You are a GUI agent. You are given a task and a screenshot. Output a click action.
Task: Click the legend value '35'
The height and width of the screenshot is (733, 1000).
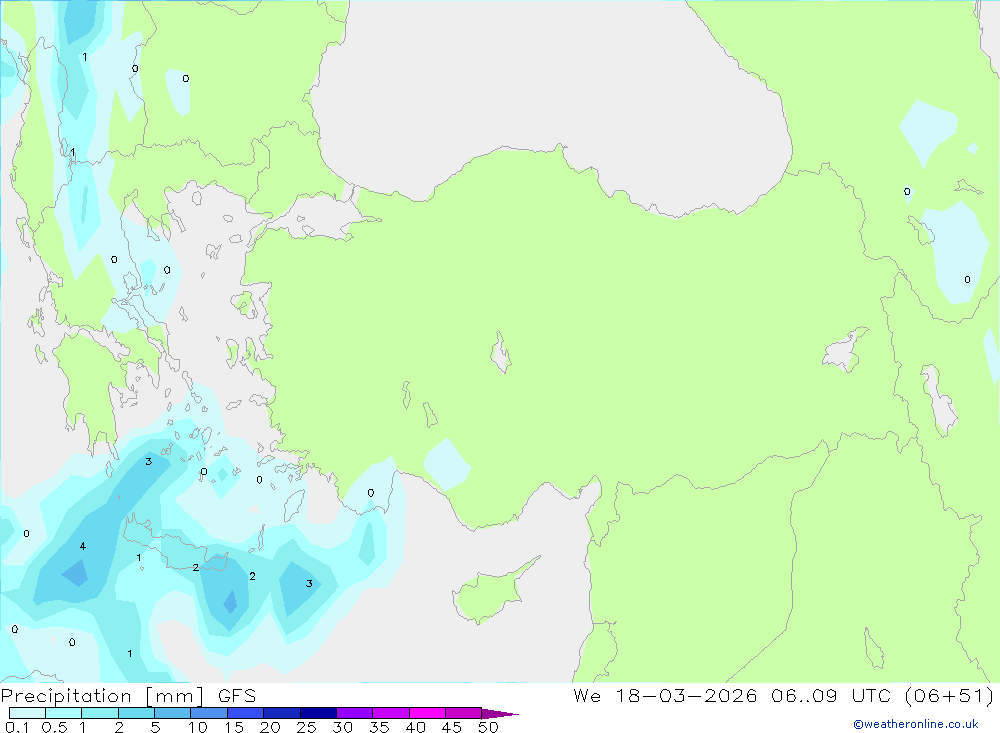[x=379, y=727]
